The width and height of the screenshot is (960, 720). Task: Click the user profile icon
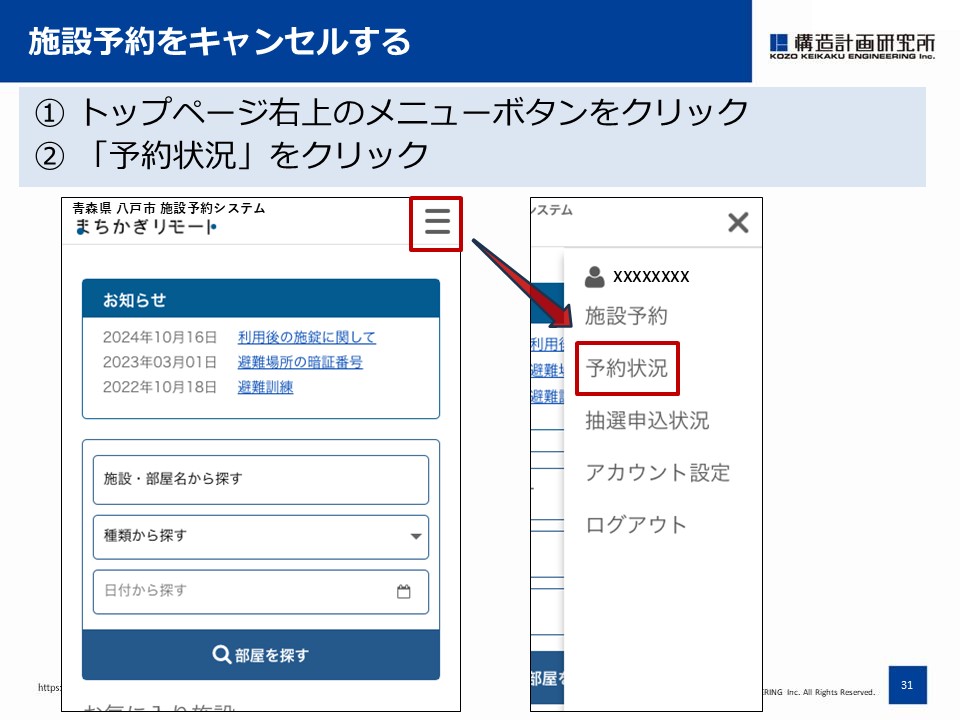(x=595, y=277)
